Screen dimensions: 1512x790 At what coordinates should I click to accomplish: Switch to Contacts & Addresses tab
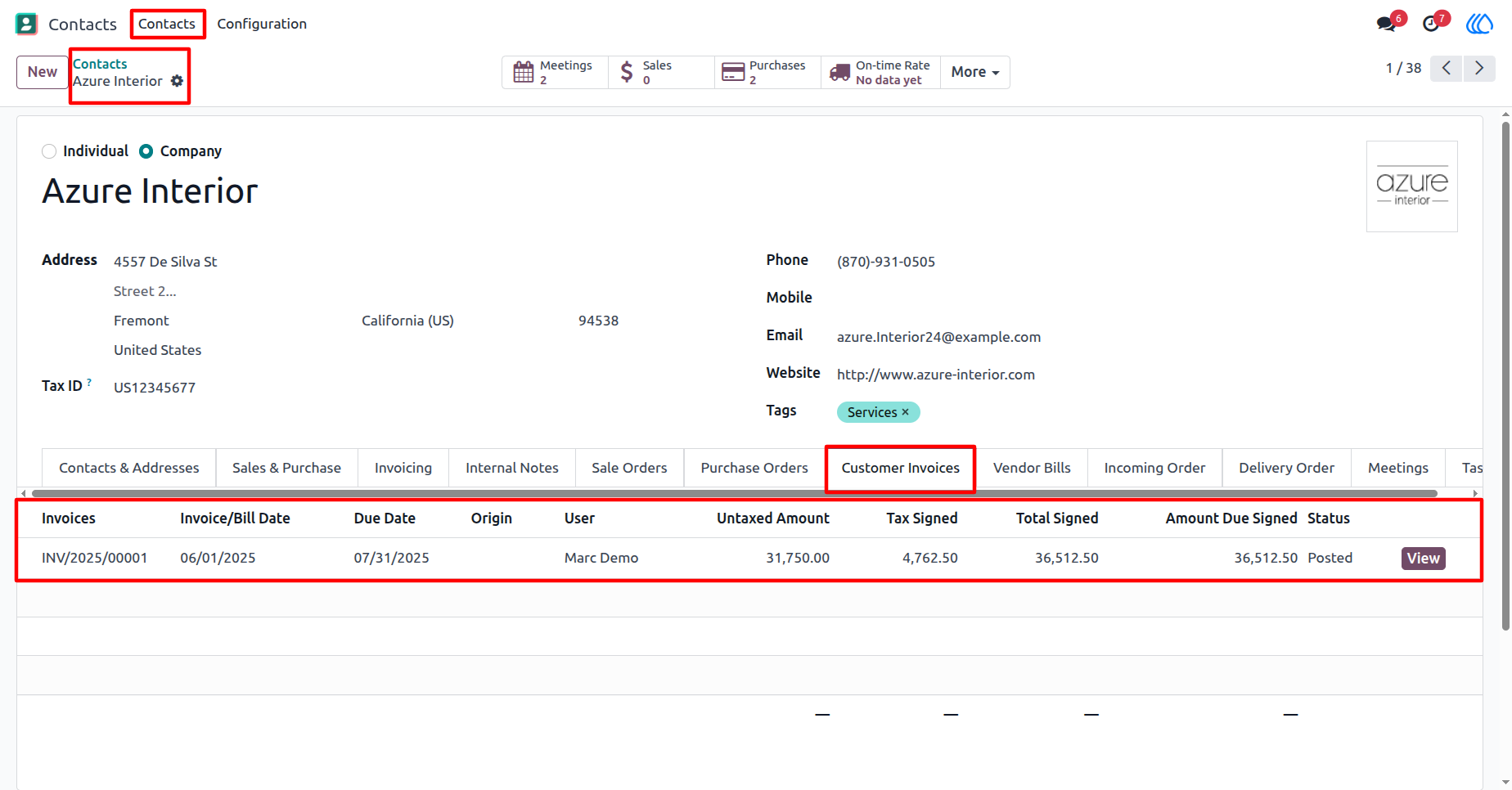click(129, 468)
